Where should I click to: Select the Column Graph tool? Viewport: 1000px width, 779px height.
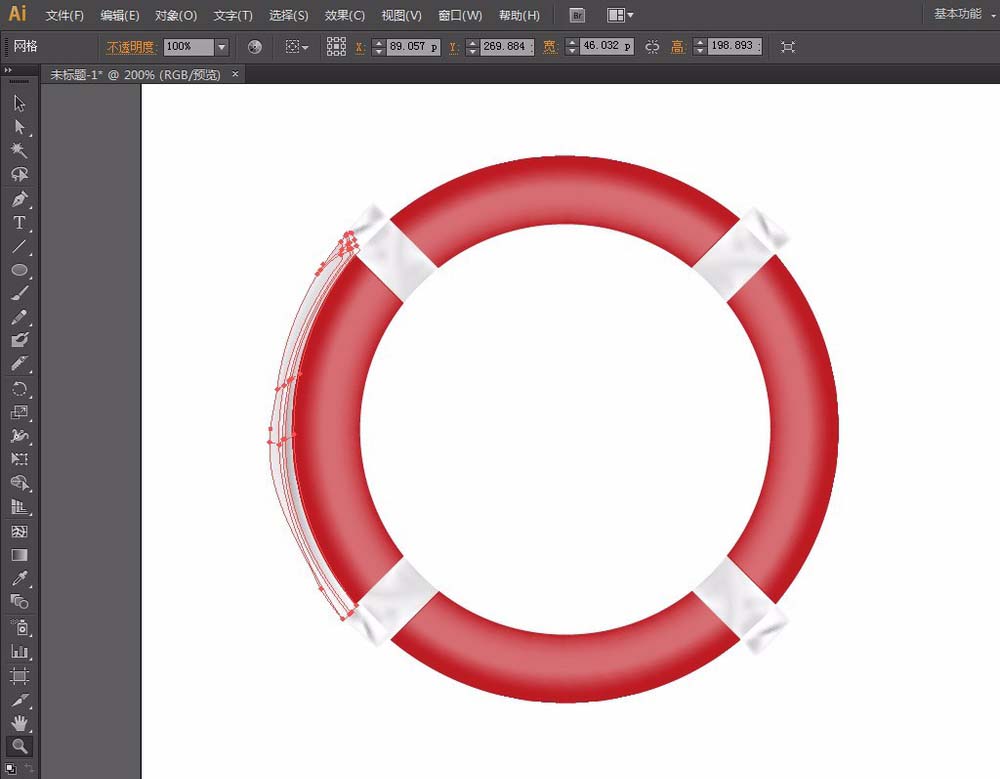[19, 651]
